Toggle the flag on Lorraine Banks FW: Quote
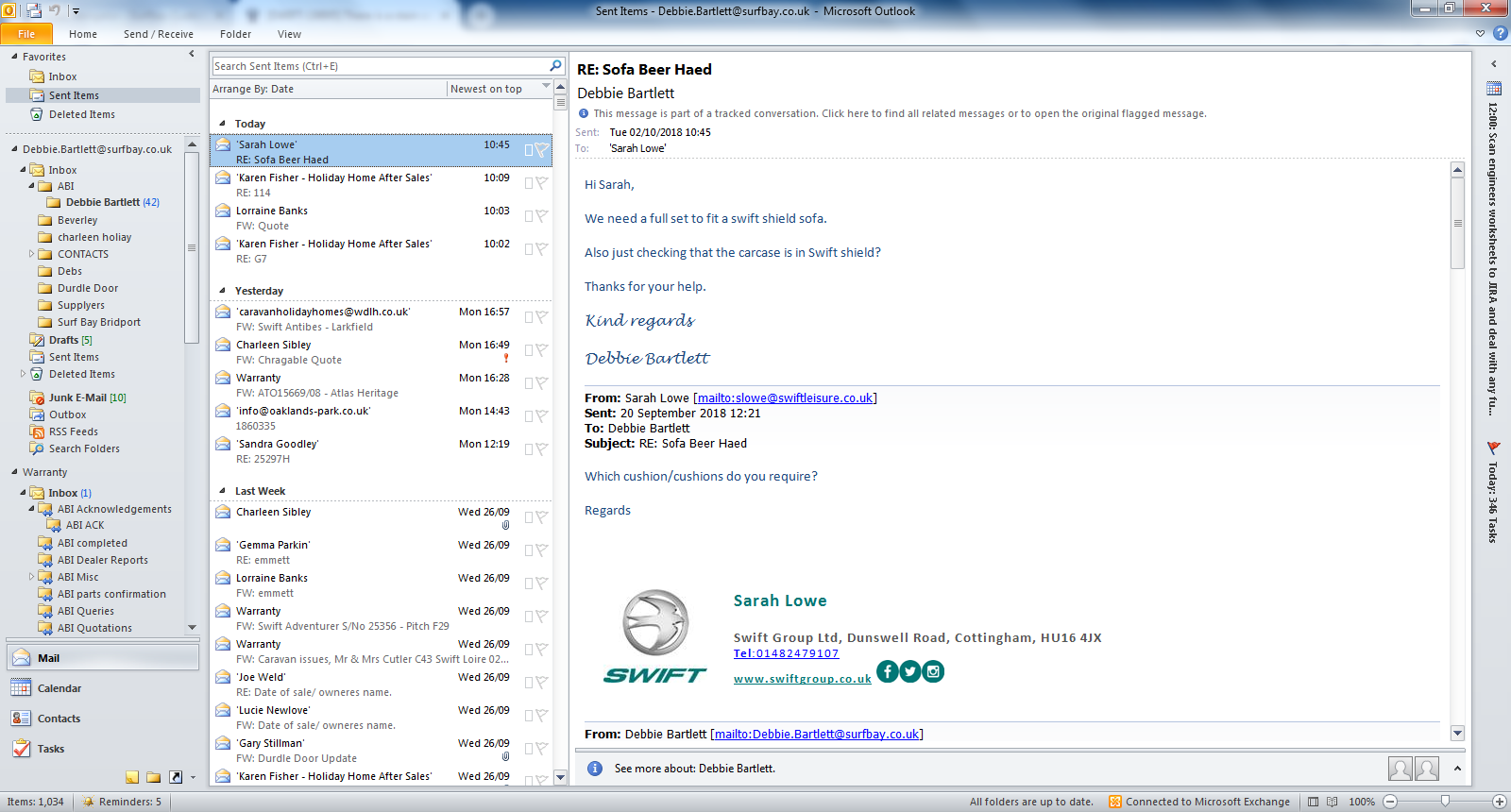Image resolution: width=1511 pixels, height=812 pixels. (541, 216)
